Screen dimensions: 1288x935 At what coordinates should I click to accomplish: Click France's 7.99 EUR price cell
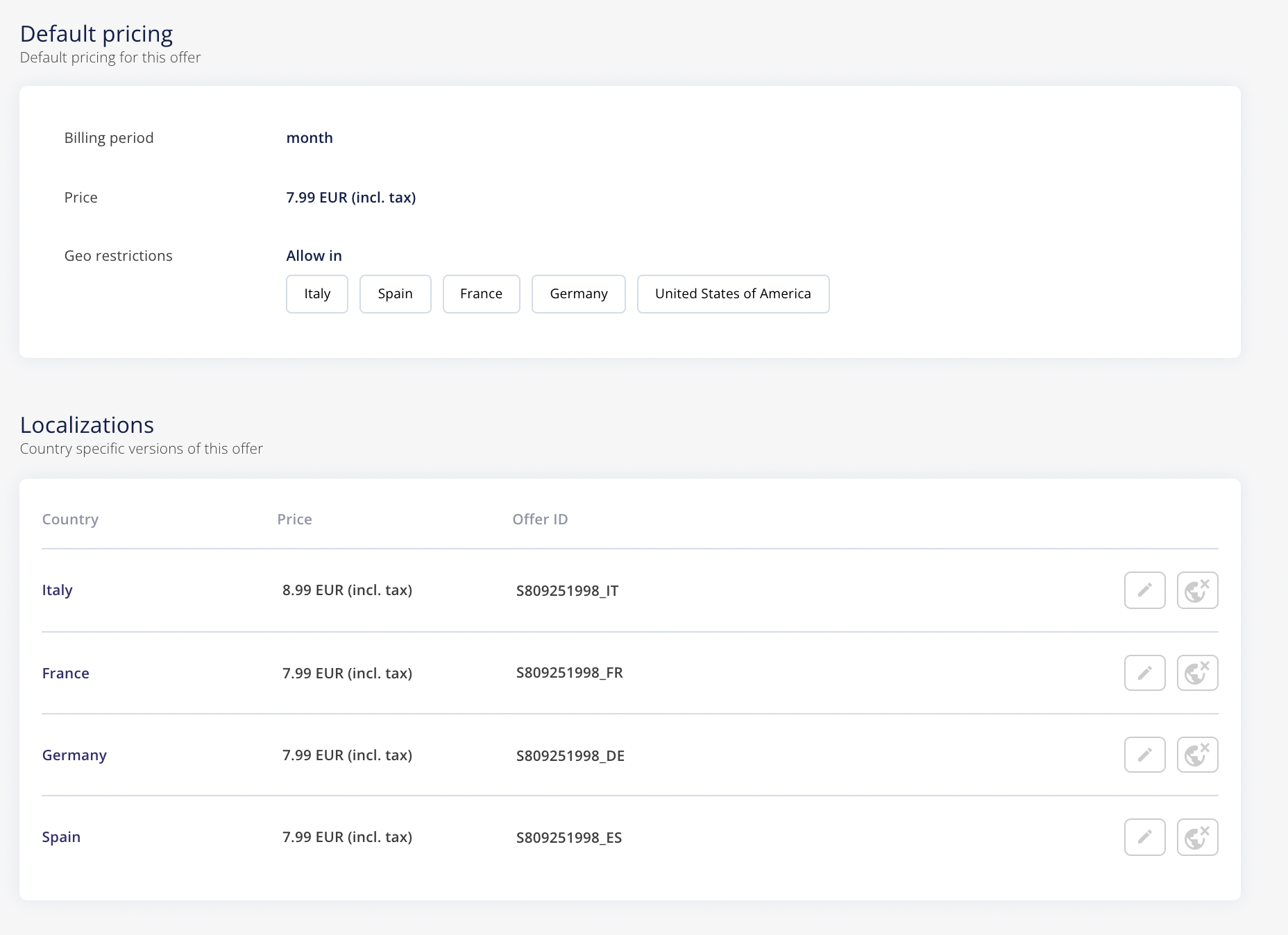pos(347,674)
